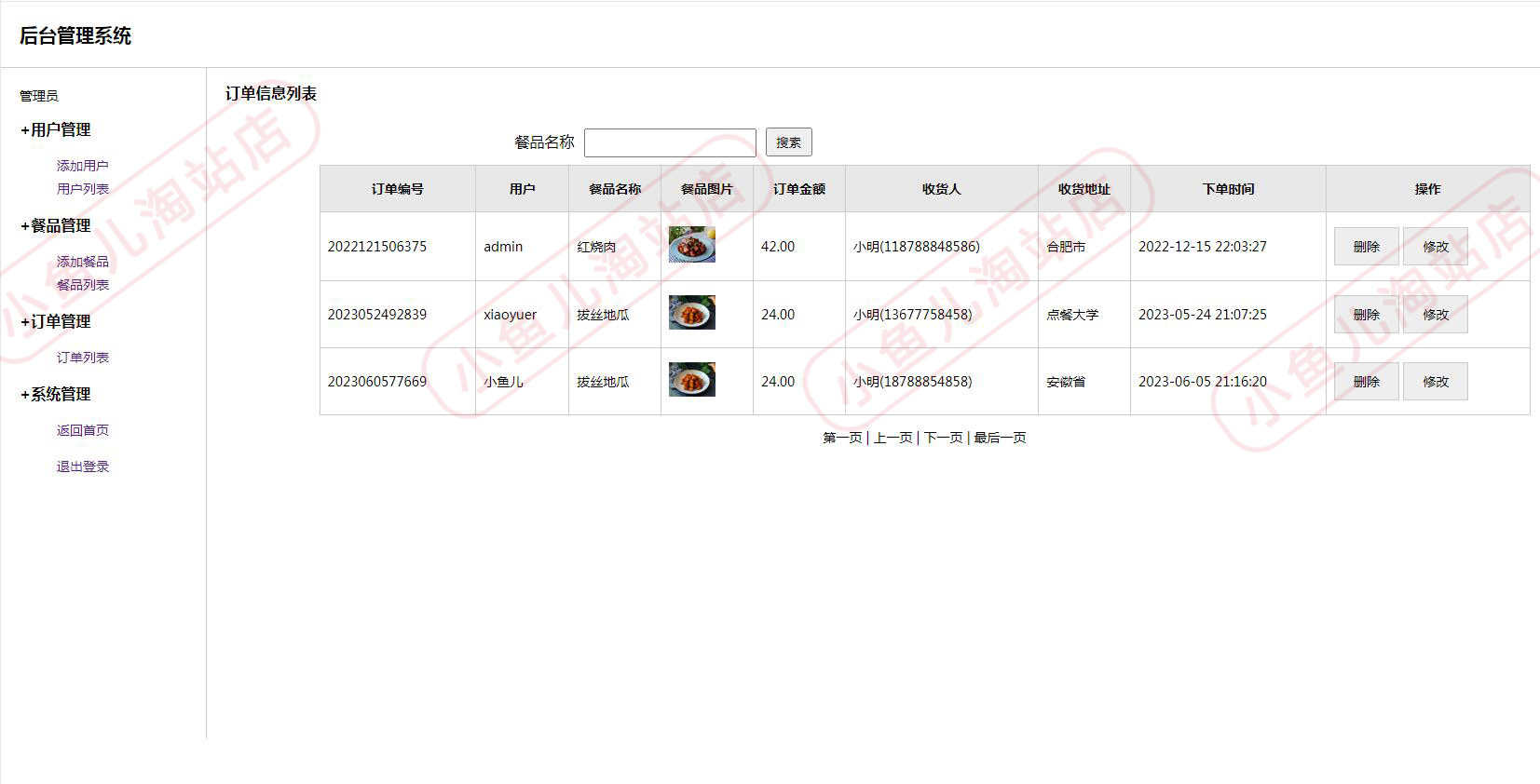
Task: Open the 添加用户 link in sidebar
Action: point(82,166)
